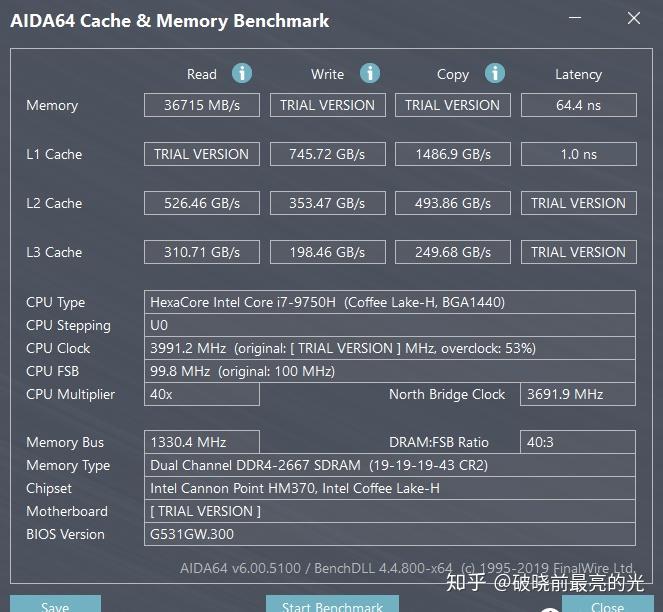Click the Memory Type field DDR4-2667 SDRAM
The width and height of the screenshot is (663, 612).
pos(390,465)
